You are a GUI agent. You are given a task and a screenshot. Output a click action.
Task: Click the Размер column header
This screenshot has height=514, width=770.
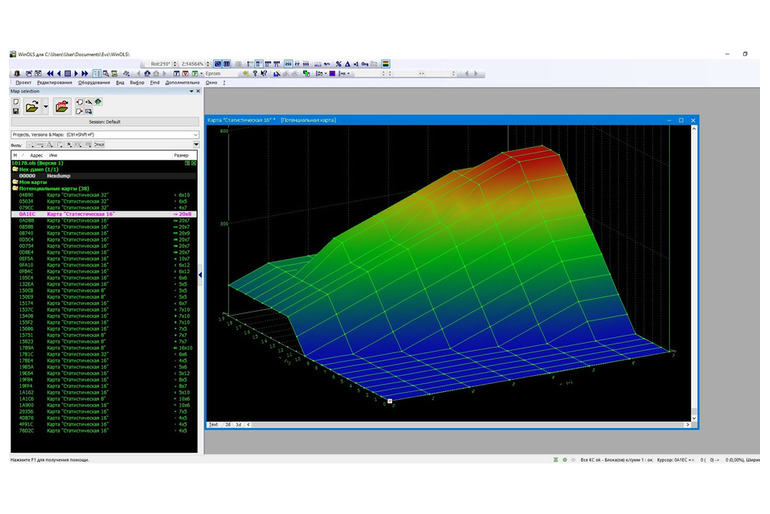click(x=181, y=155)
